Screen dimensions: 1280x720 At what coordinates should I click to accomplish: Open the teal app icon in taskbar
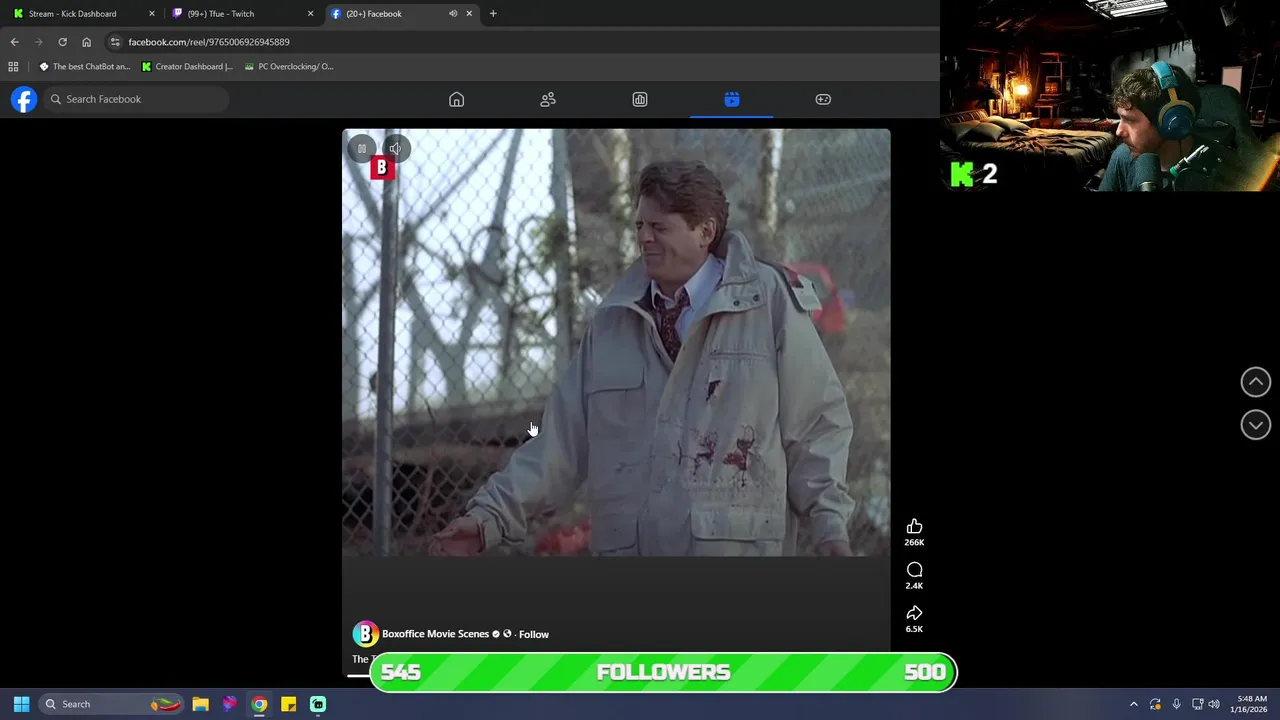pos(318,704)
